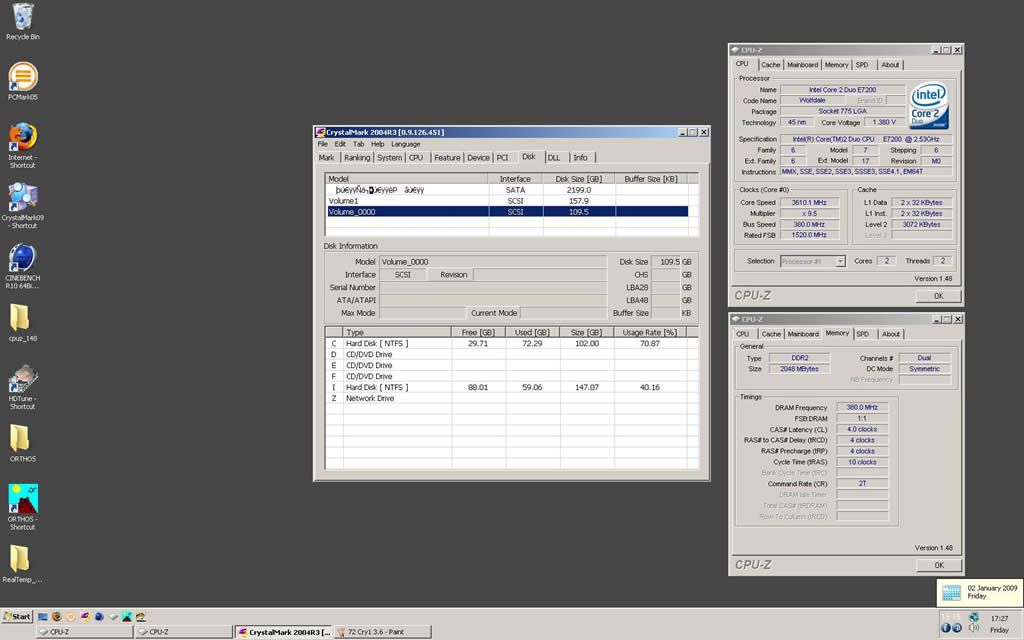Launch Firefox from the quick launch bar
The width and height of the screenshot is (1024, 640).
tap(57, 616)
